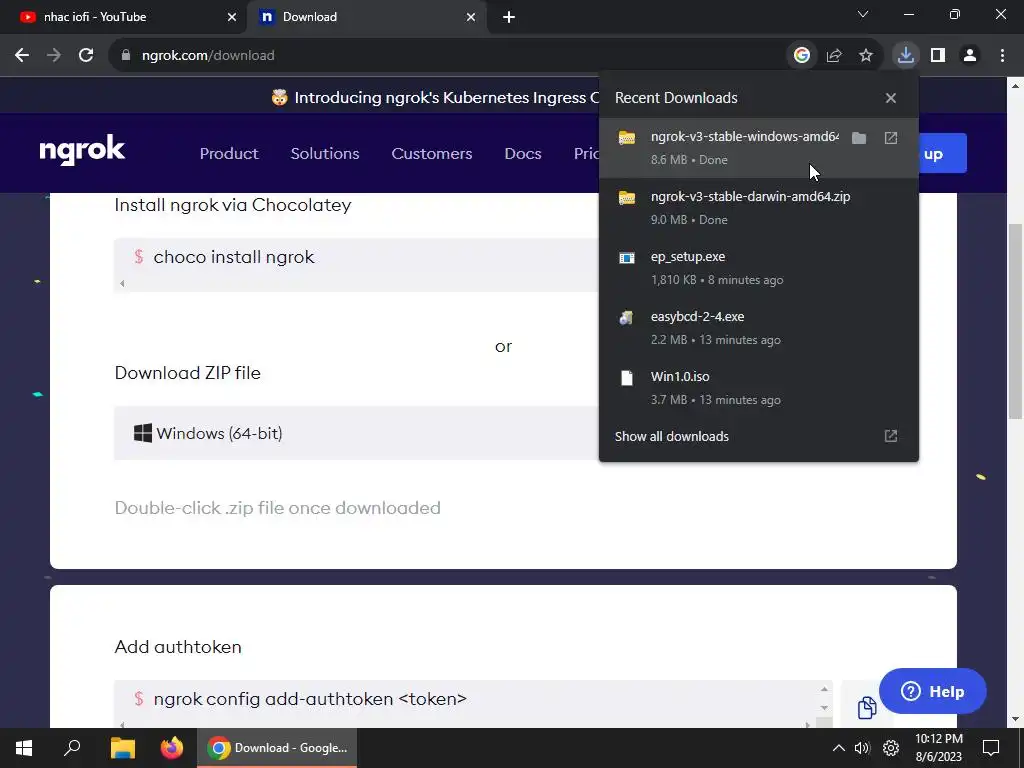Copy the authtoken command
Screen dimensions: 1024x768
click(867, 707)
